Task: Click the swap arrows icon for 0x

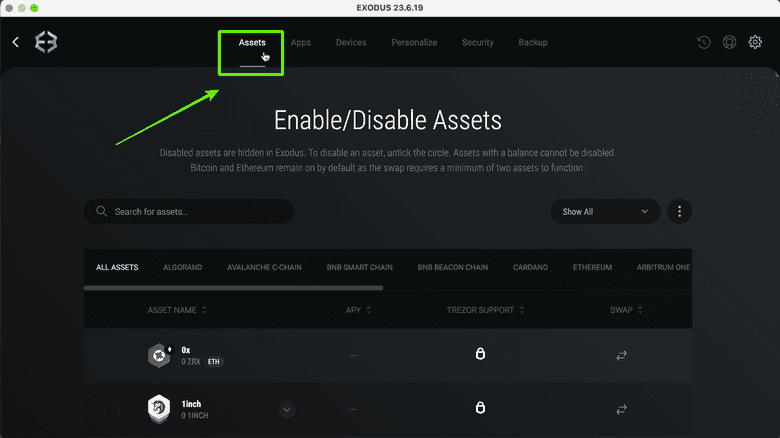Action: point(621,355)
